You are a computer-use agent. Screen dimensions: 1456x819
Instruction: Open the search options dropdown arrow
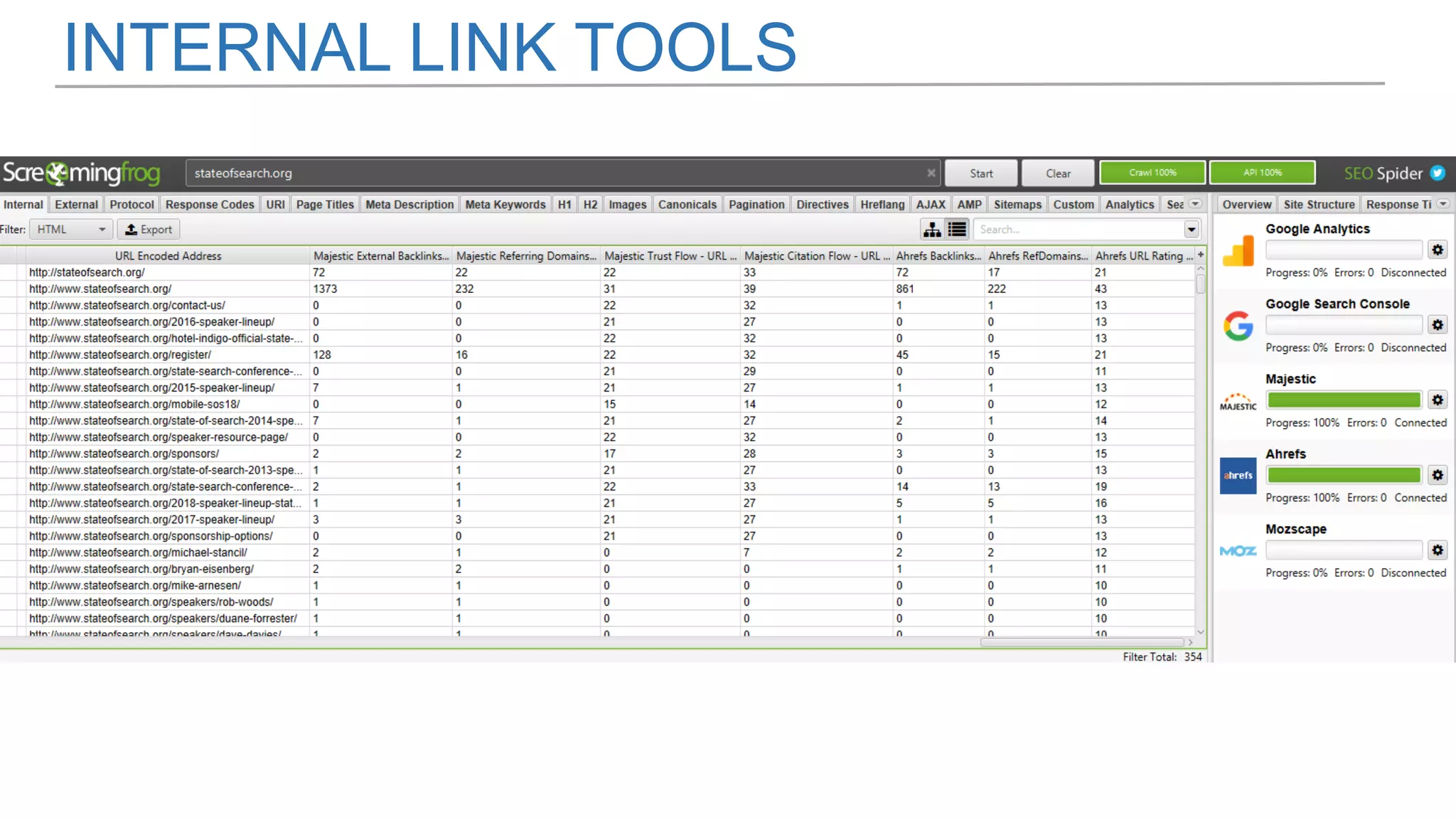[1192, 229]
